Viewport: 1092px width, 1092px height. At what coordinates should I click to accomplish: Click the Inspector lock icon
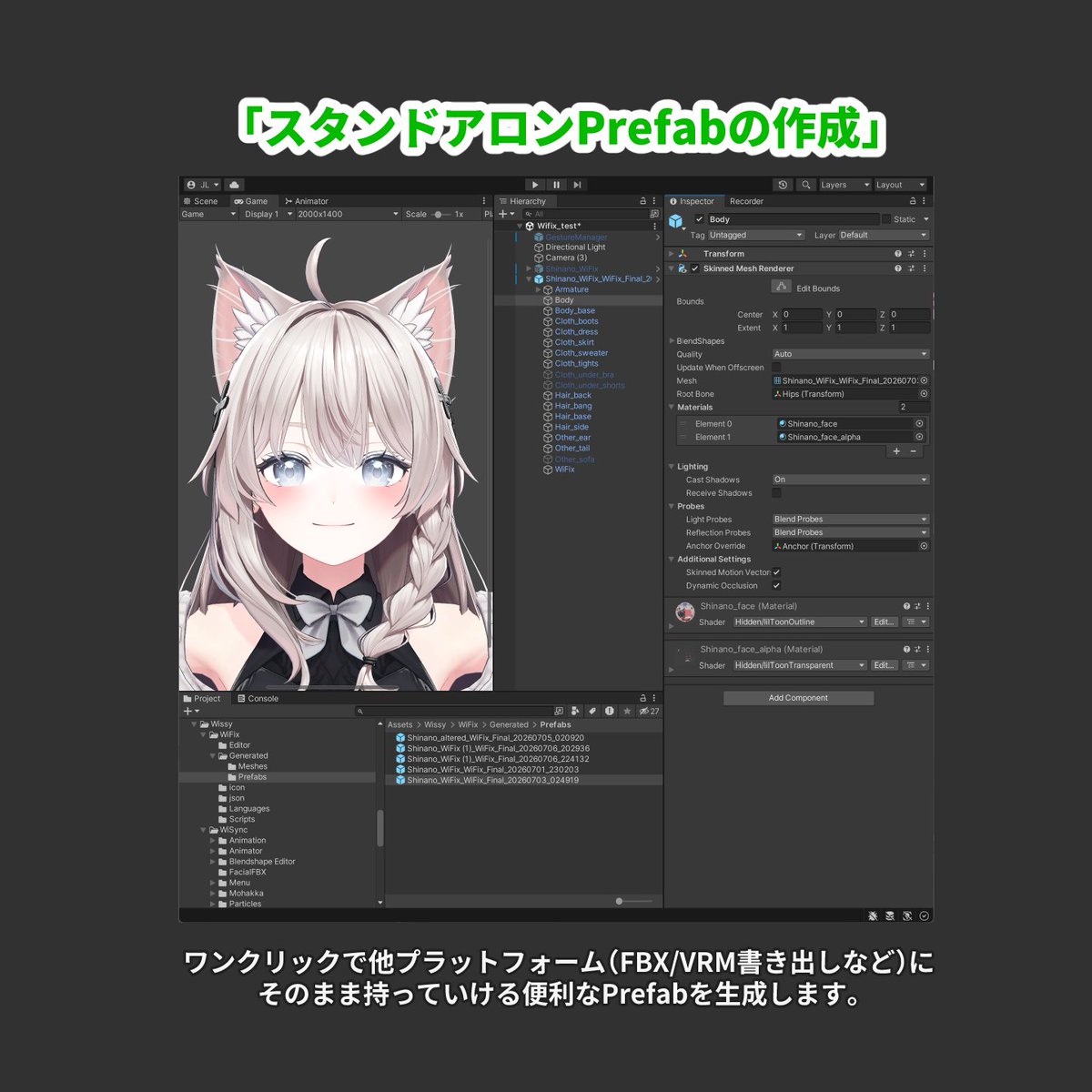[x=913, y=201]
